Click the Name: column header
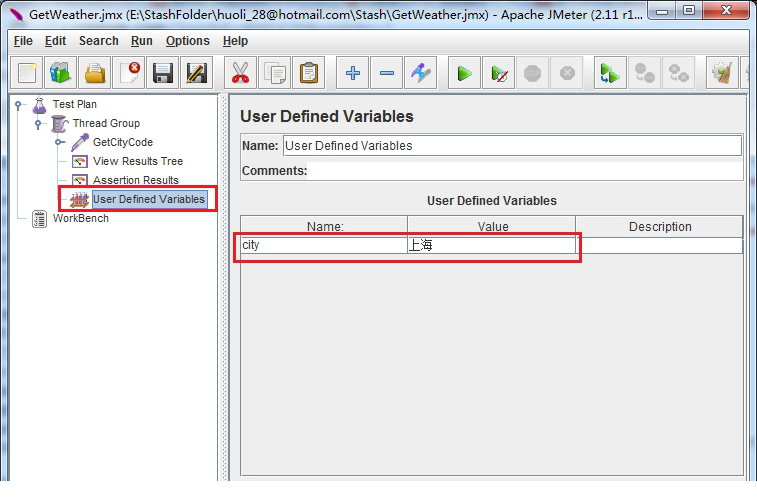The height and width of the screenshot is (500, 757). coord(324,226)
